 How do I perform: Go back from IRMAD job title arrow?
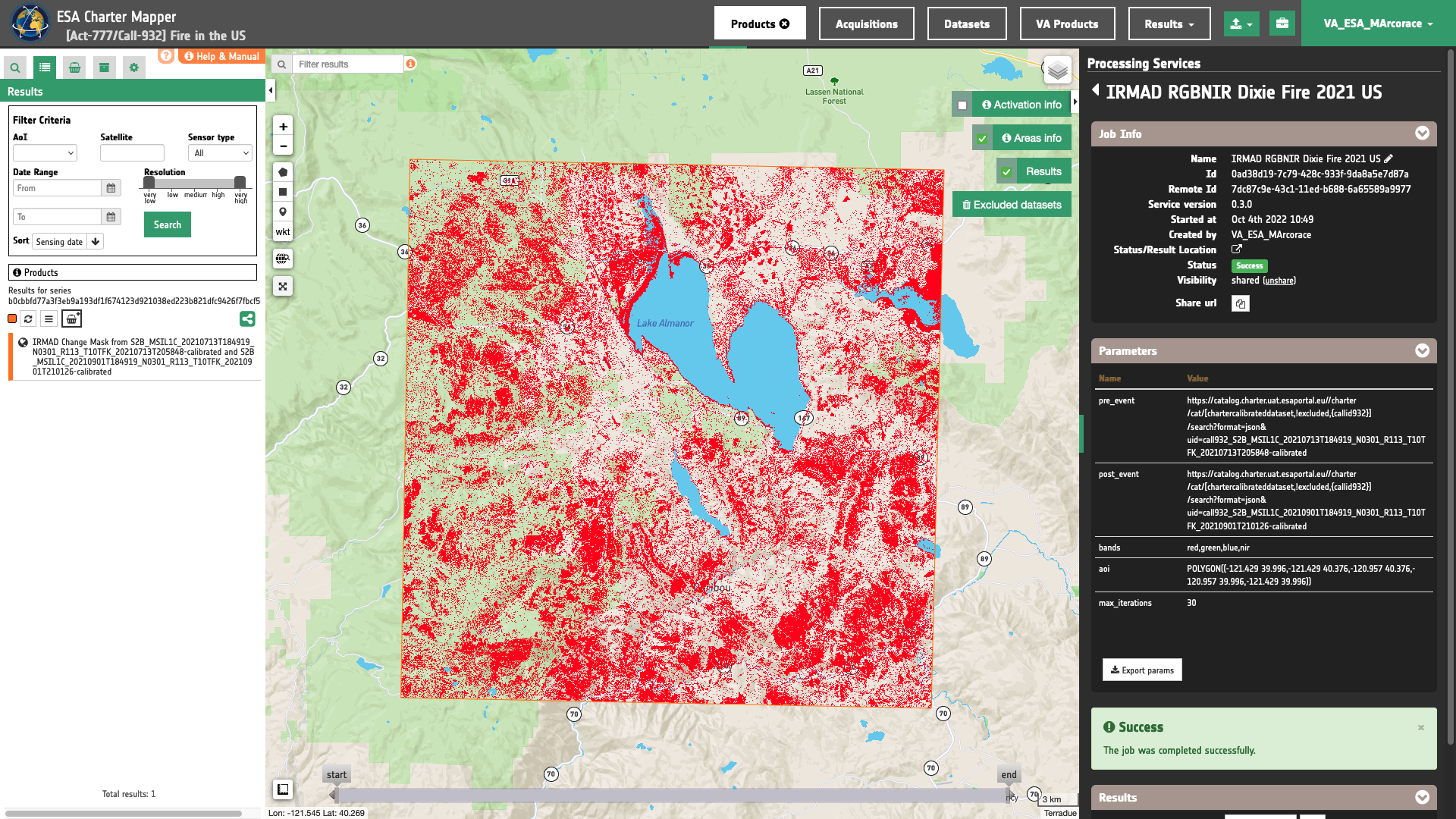[1096, 90]
